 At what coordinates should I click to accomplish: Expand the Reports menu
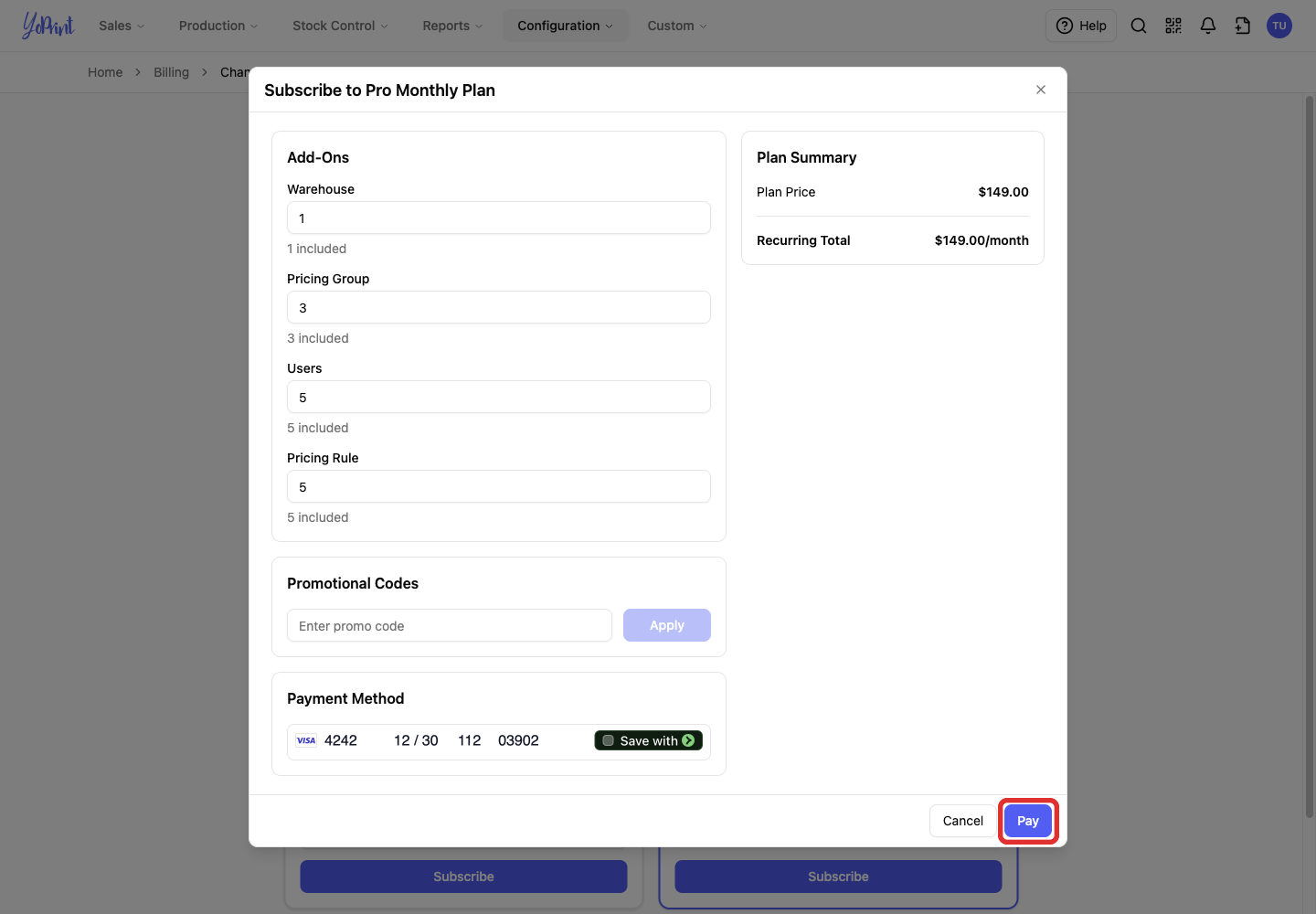[452, 26]
